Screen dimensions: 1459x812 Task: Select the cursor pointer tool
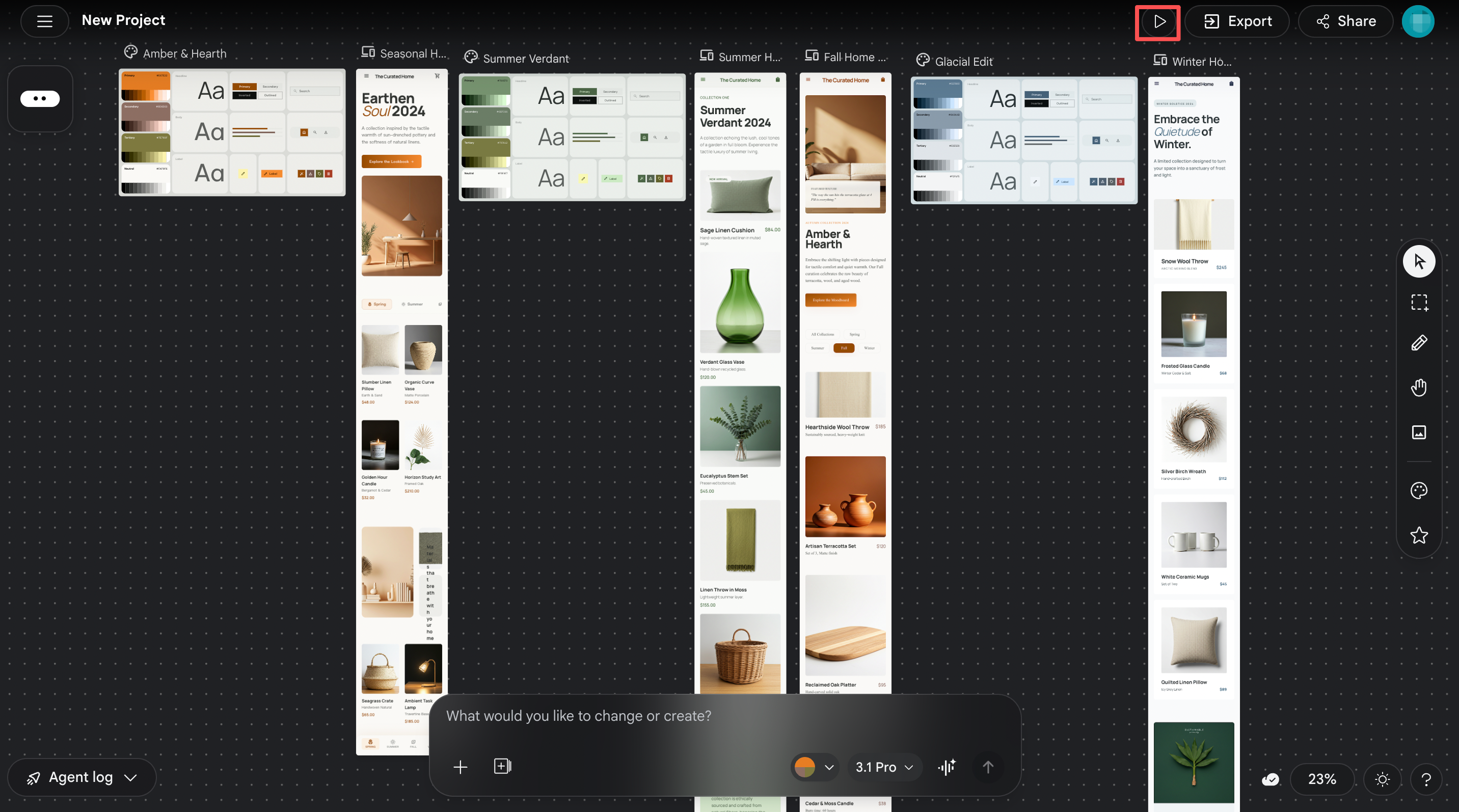tap(1419, 262)
